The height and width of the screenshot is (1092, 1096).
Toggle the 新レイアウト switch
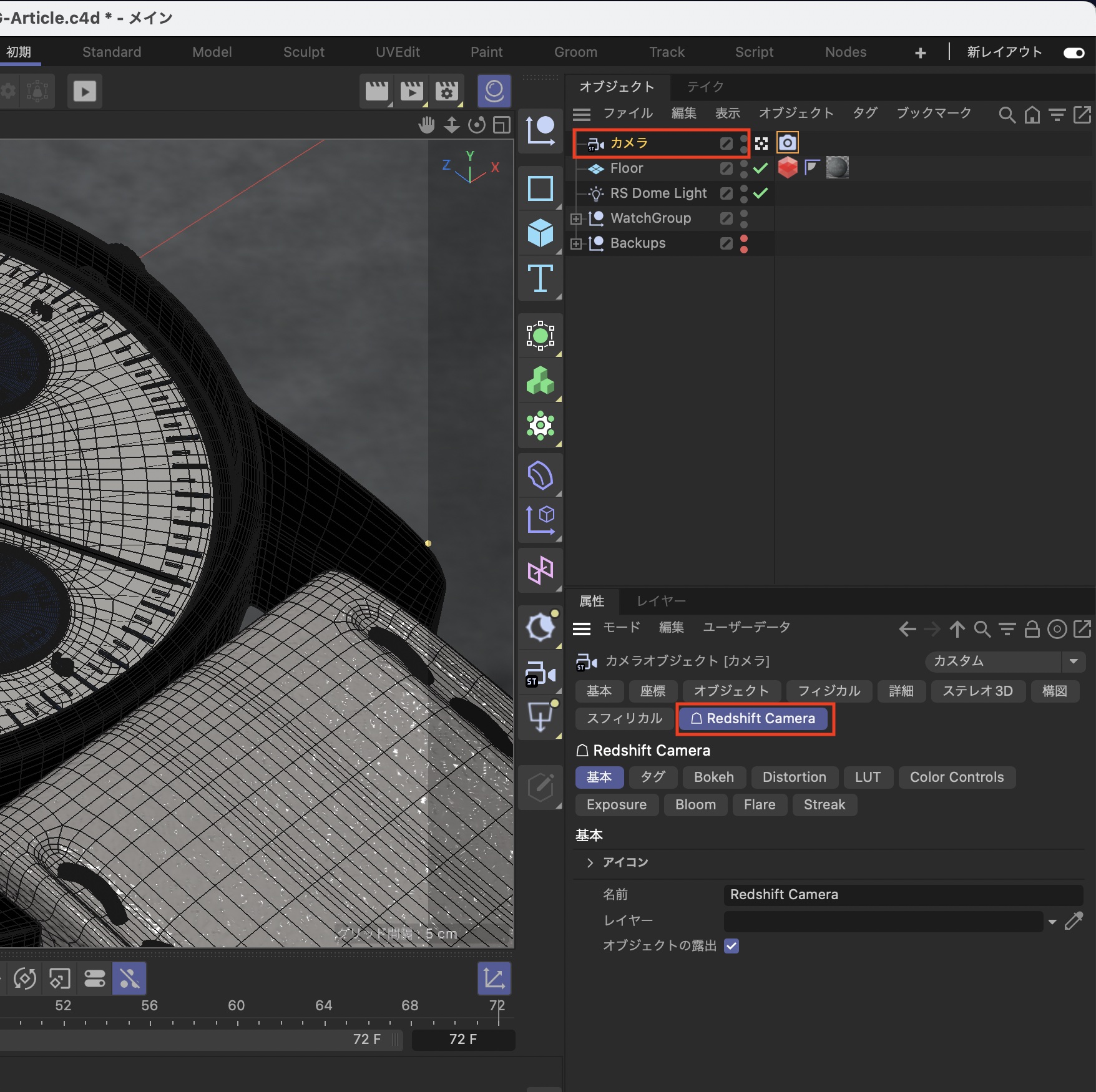pos(1074,52)
